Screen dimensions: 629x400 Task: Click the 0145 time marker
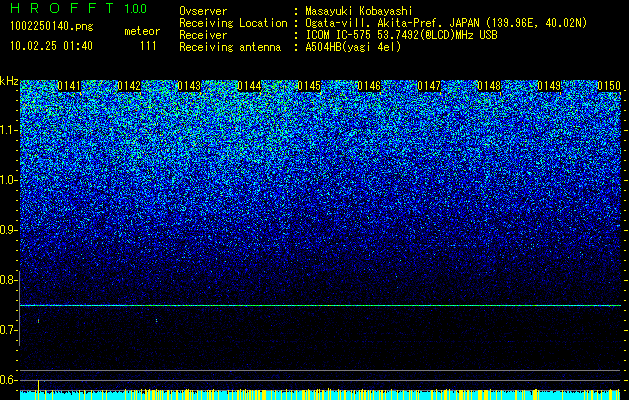tap(309, 86)
